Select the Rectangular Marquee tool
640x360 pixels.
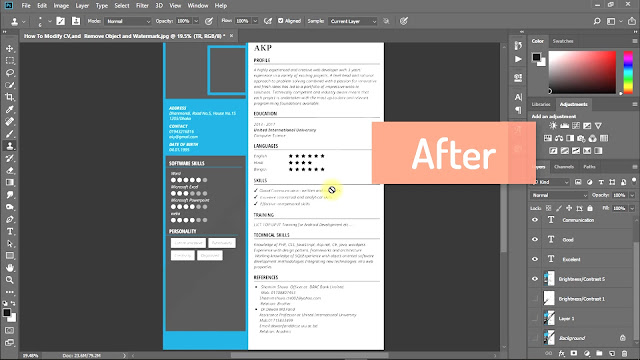coord(10,60)
